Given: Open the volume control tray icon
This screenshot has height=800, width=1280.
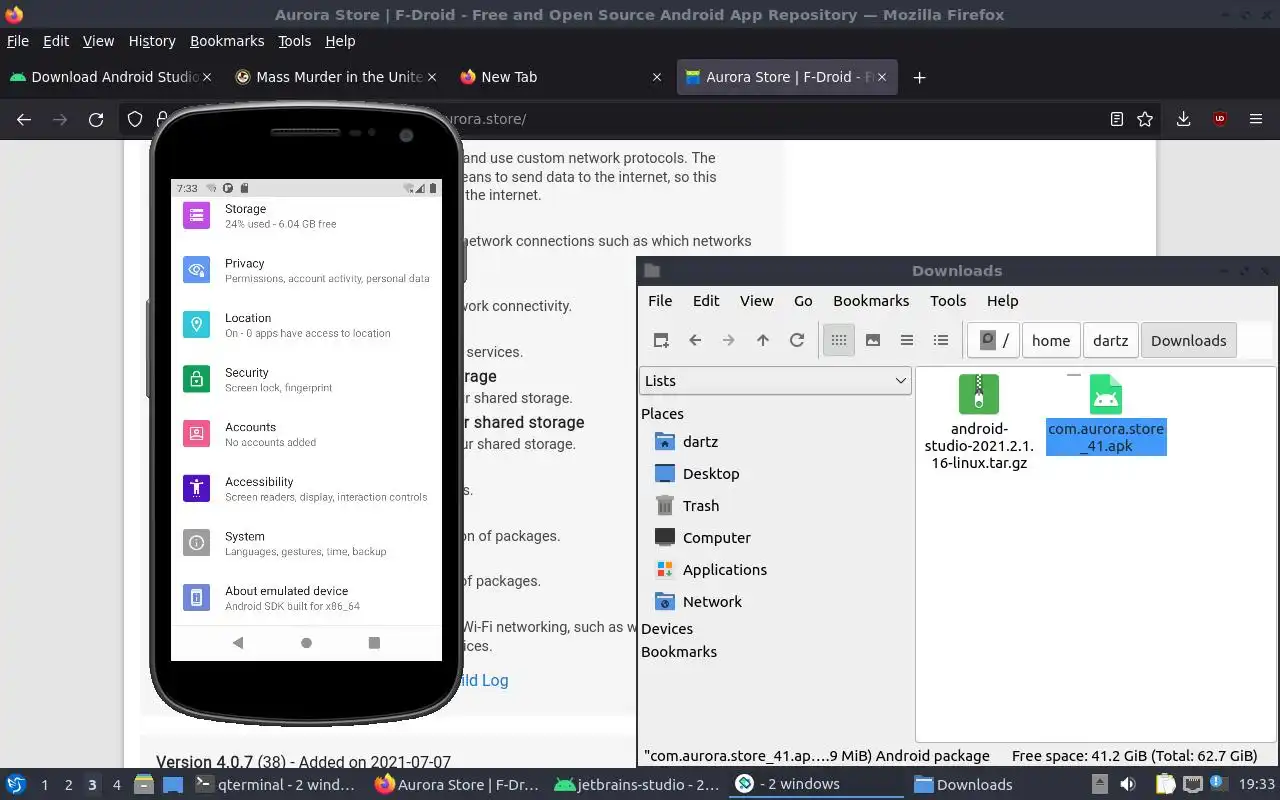Looking at the screenshot, I should coord(1128,785).
